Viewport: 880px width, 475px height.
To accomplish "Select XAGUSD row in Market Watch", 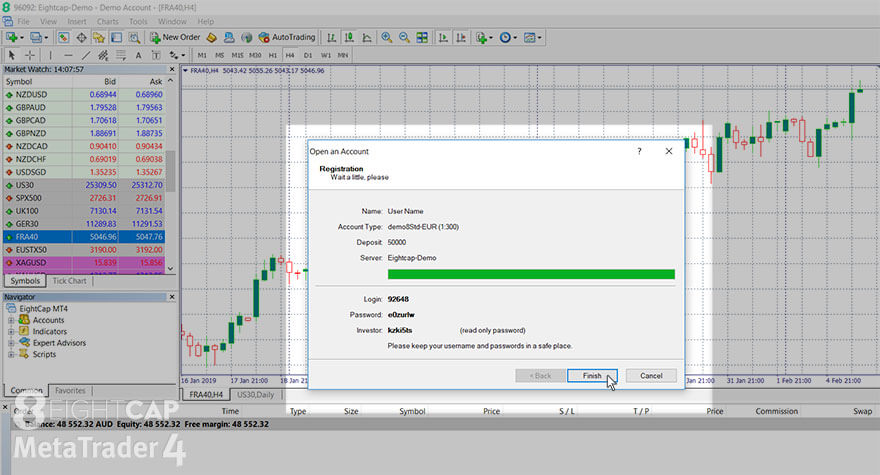I will pos(84,263).
